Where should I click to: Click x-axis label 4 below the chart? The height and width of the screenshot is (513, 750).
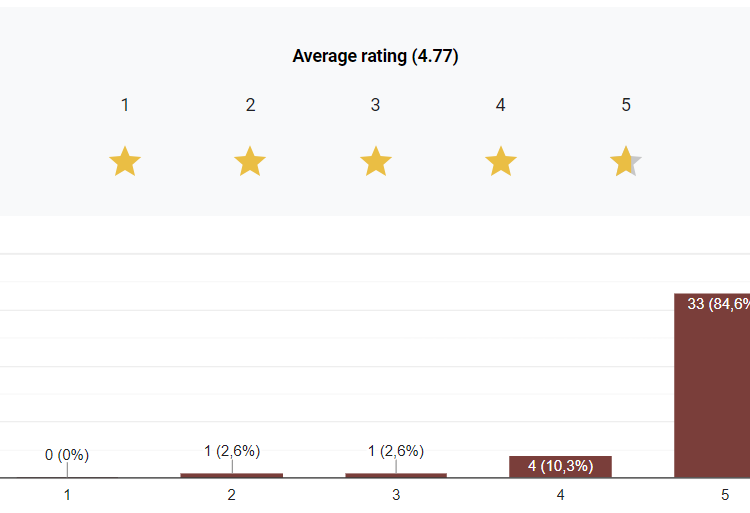click(x=560, y=495)
